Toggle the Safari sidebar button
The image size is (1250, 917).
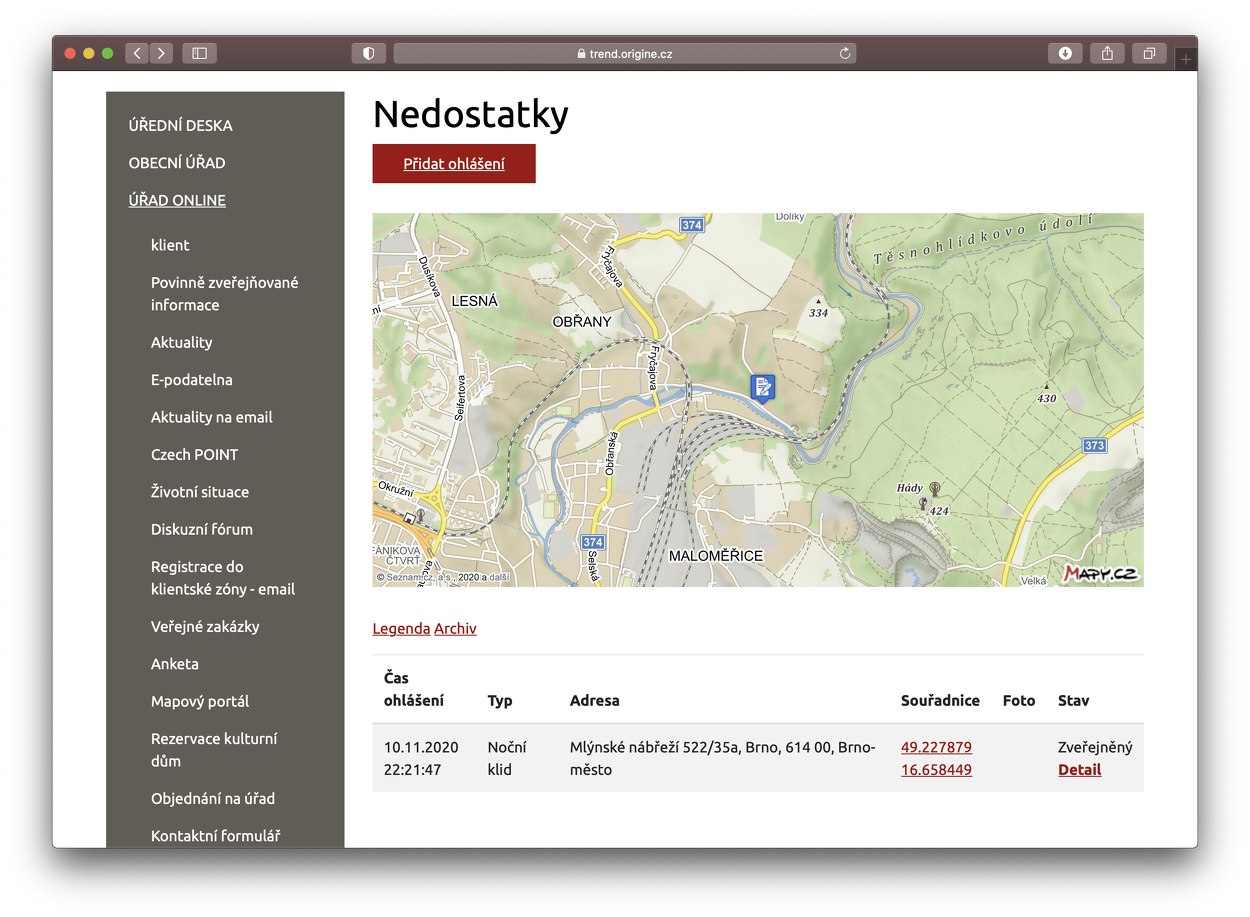point(199,53)
